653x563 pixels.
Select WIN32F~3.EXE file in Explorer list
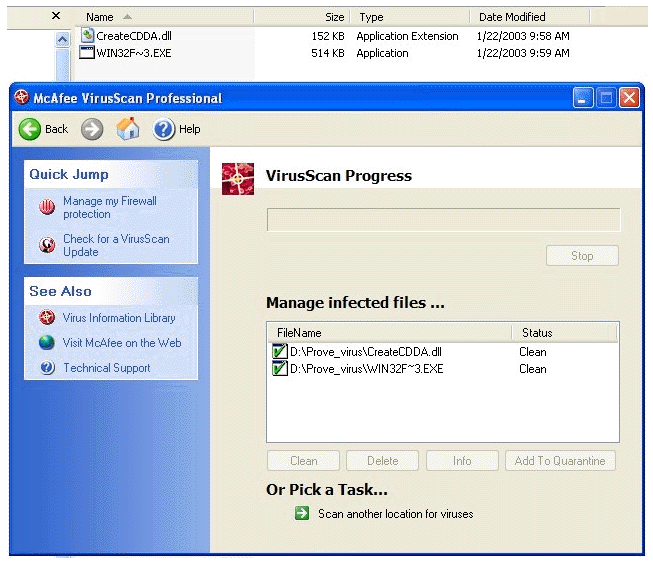click(x=133, y=53)
